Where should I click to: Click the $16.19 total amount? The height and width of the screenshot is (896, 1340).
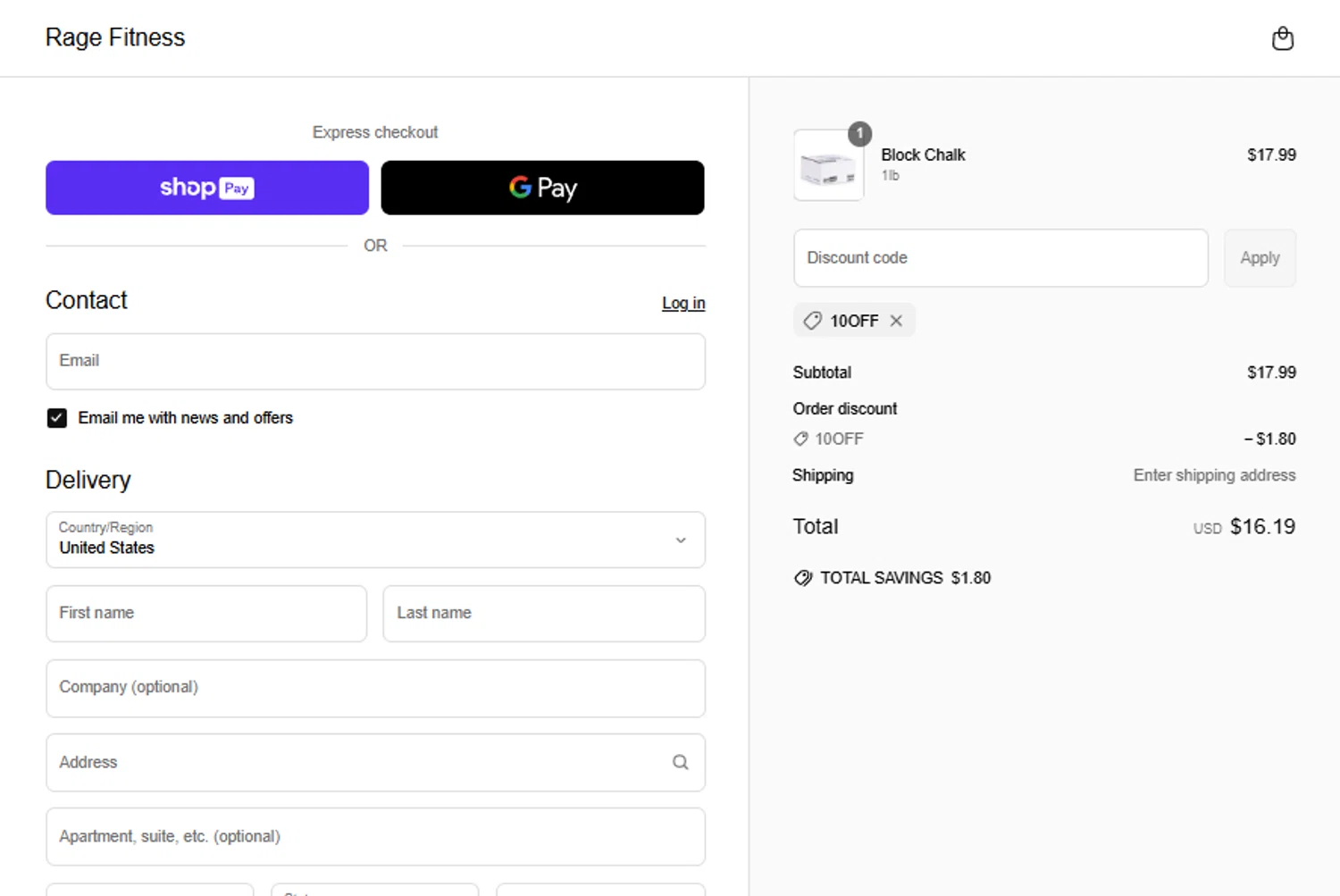click(1262, 527)
